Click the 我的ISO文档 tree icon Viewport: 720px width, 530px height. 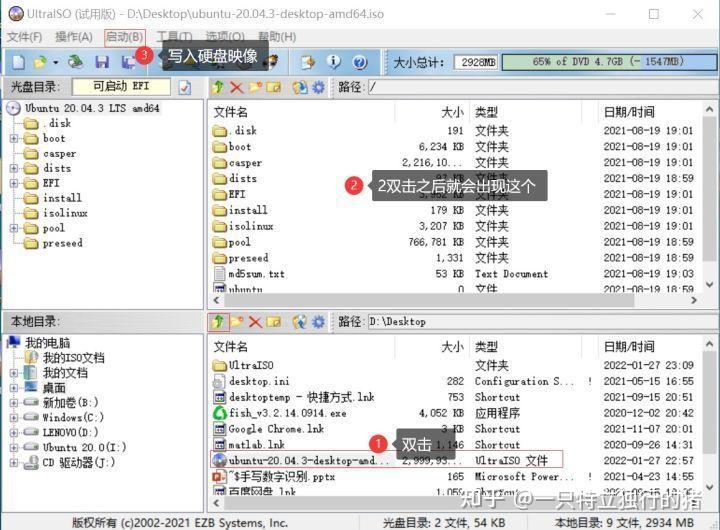(31, 357)
